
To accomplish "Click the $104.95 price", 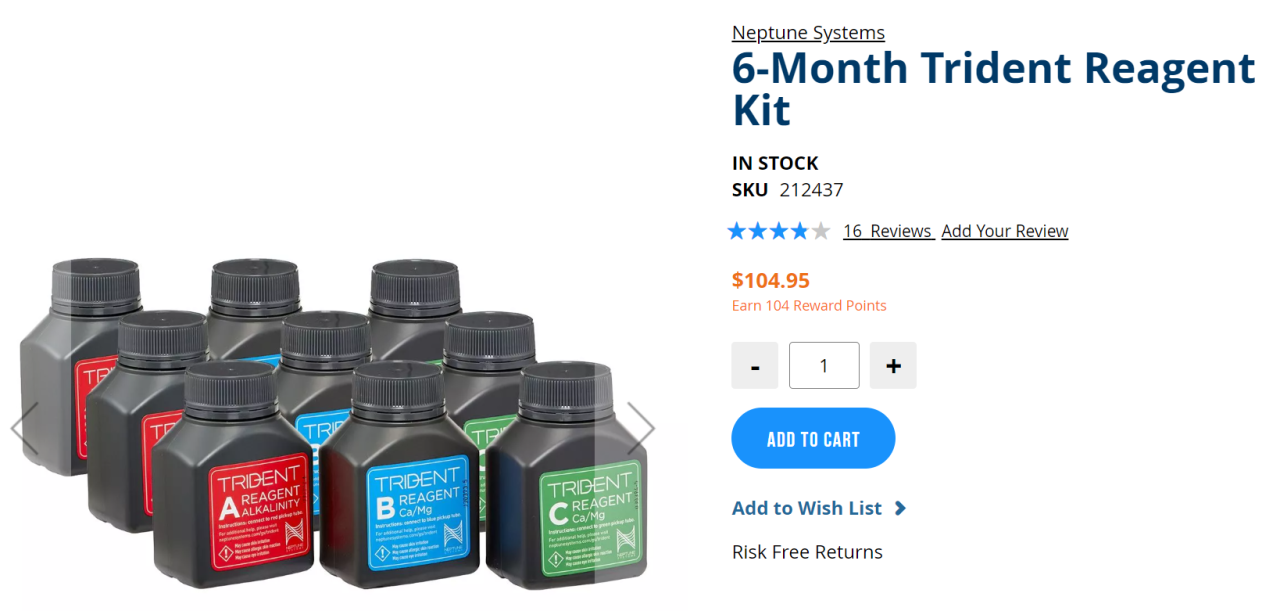I will tap(771, 280).
